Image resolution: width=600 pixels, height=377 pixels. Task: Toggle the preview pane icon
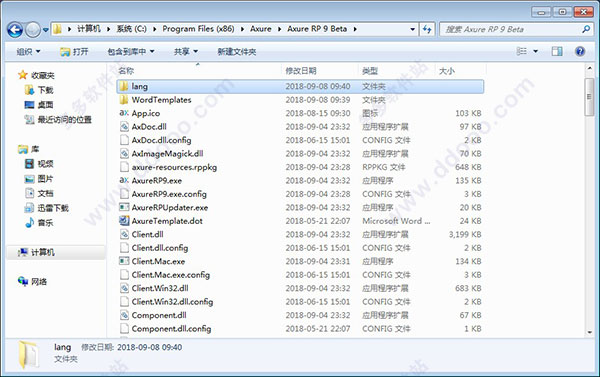click(x=557, y=51)
